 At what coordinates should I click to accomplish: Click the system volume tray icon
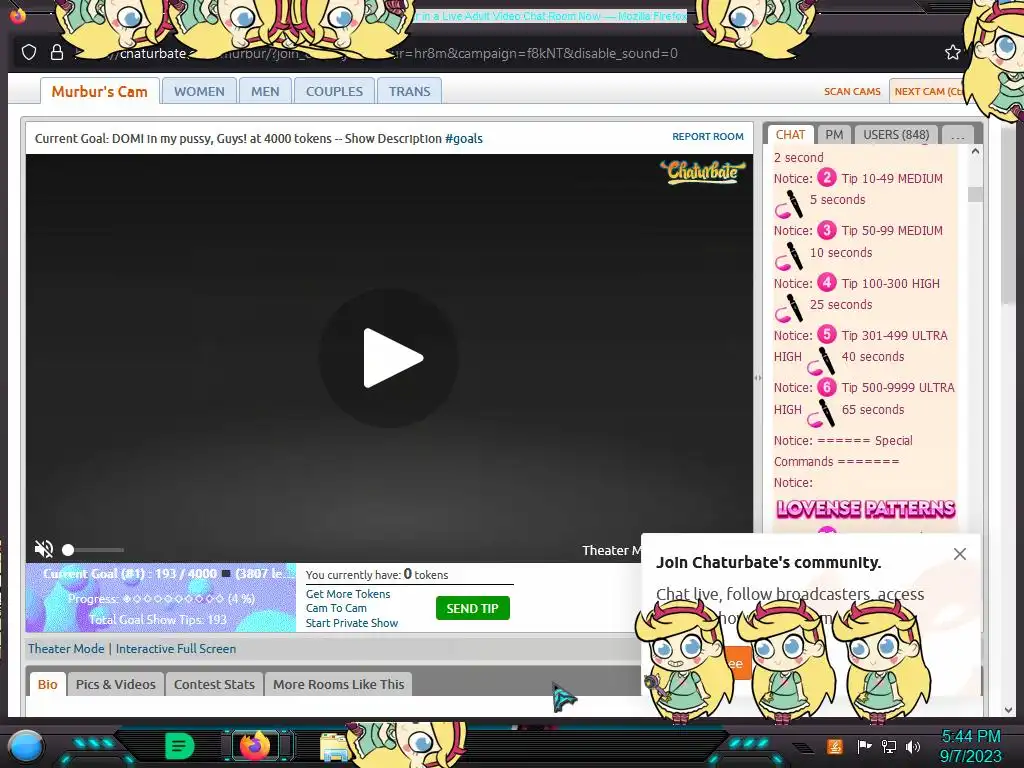[x=913, y=746]
